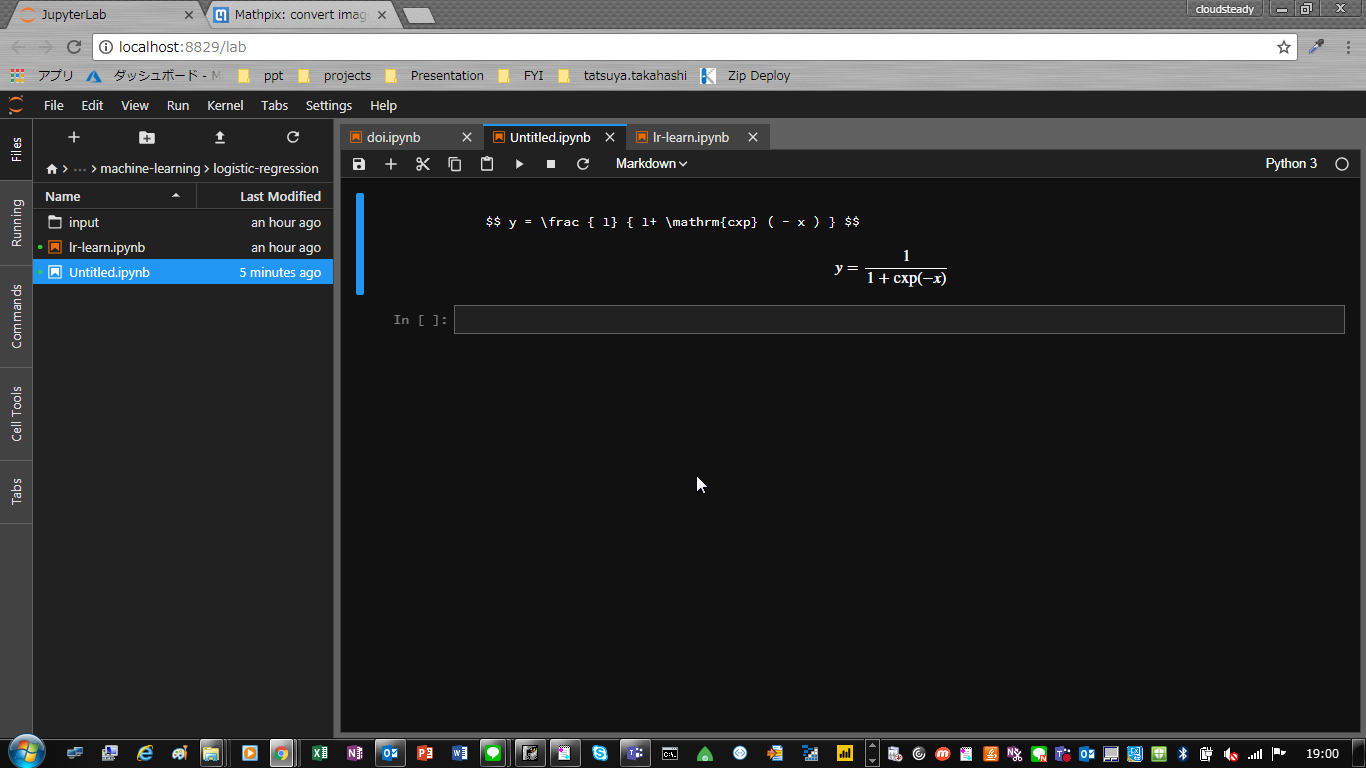The height and width of the screenshot is (768, 1366).
Task: Open the Markdown cell type dropdown
Action: click(x=650, y=163)
